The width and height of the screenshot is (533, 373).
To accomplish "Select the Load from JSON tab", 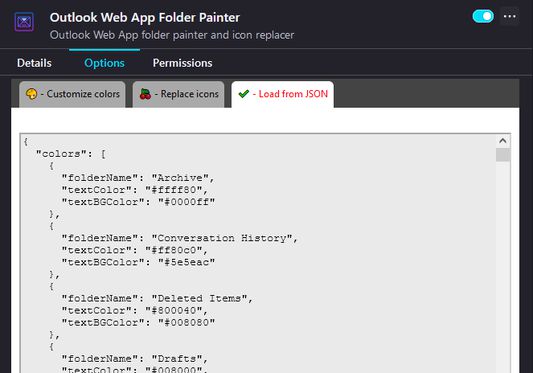I will pyautogui.click(x=282, y=94).
